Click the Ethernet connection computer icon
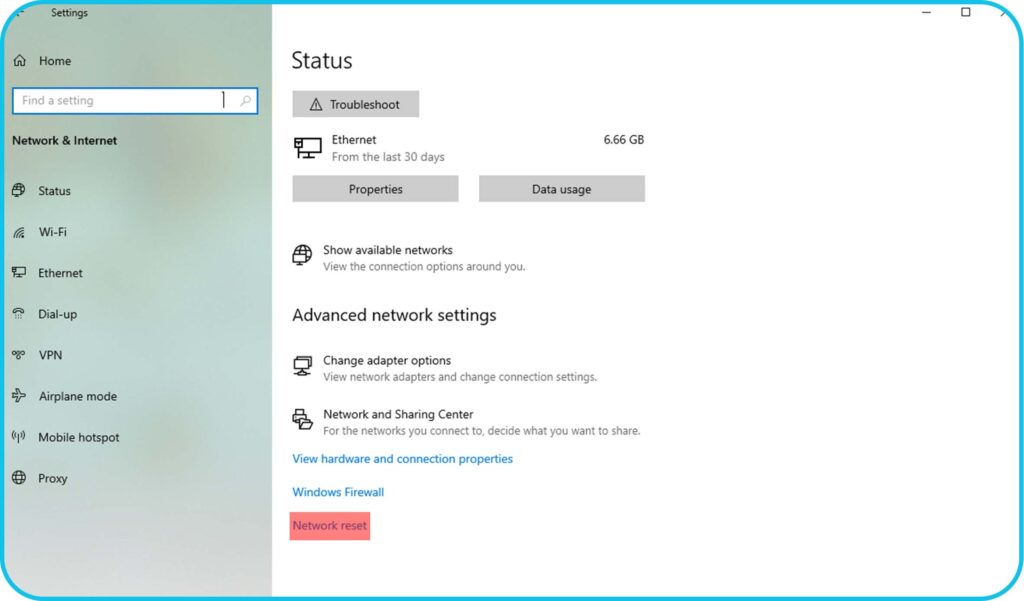 (x=308, y=148)
